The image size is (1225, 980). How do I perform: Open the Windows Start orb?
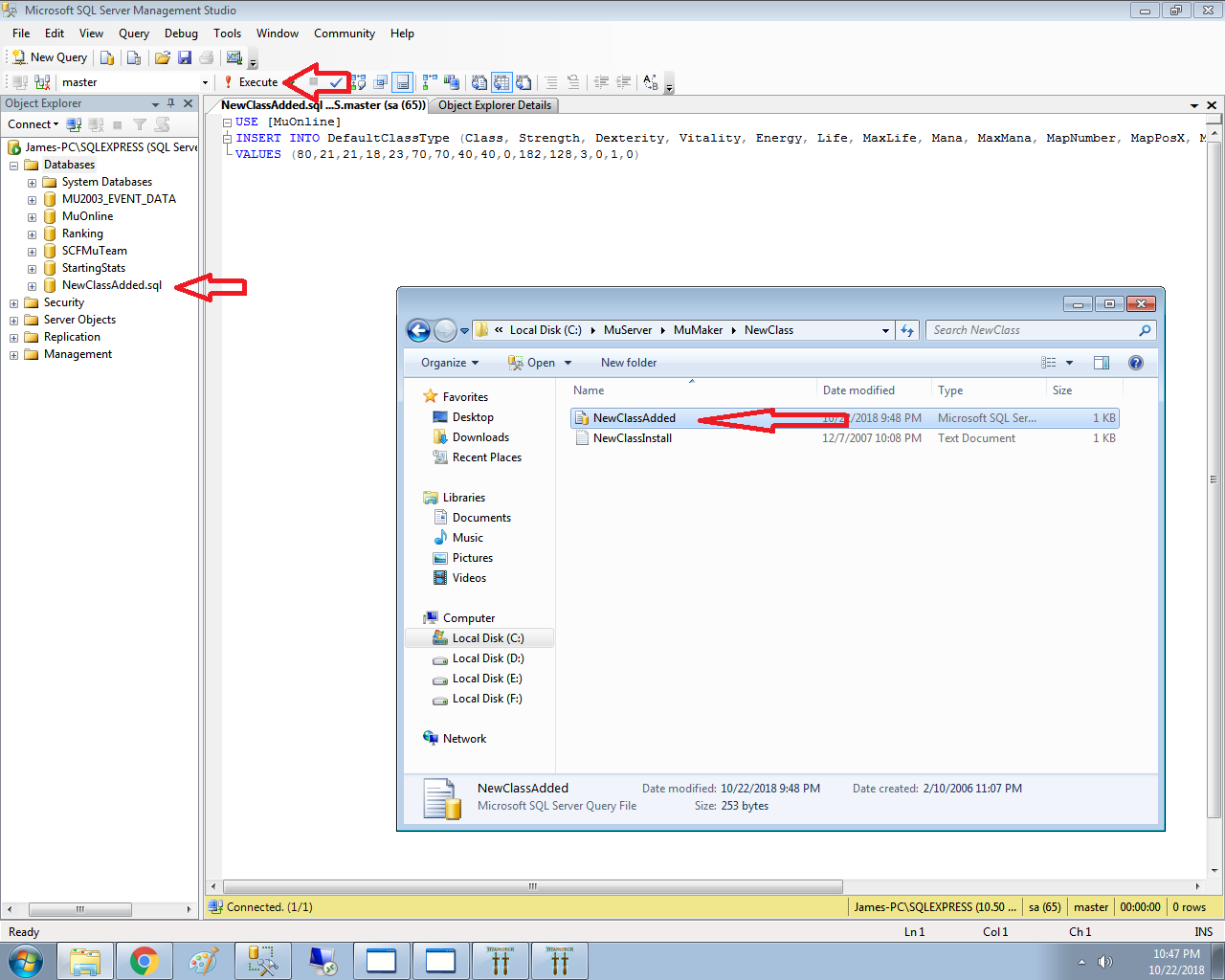coord(26,961)
